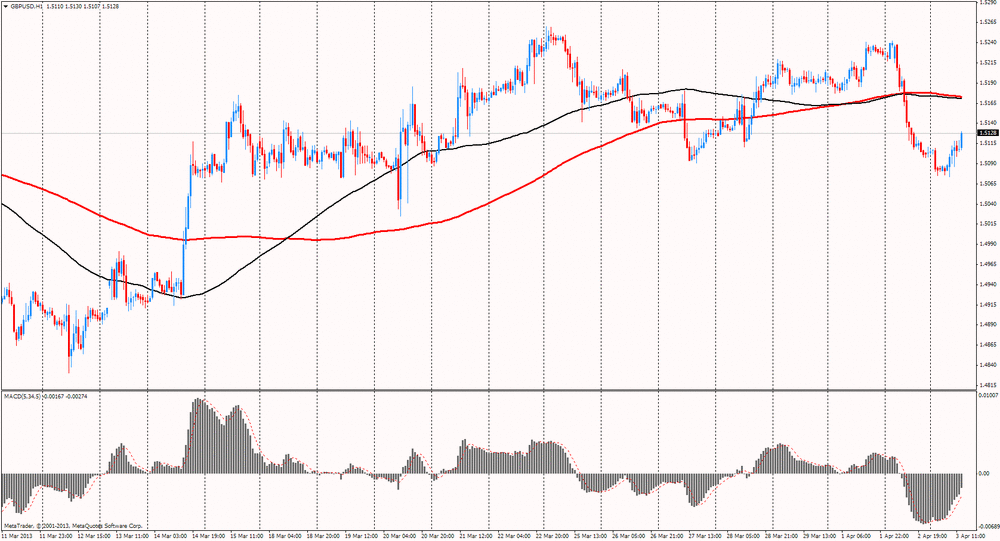The height and width of the screenshot is (541, 1000).
Task: Click the 1.5140 price axis label
Action: (x=987, y=122)
